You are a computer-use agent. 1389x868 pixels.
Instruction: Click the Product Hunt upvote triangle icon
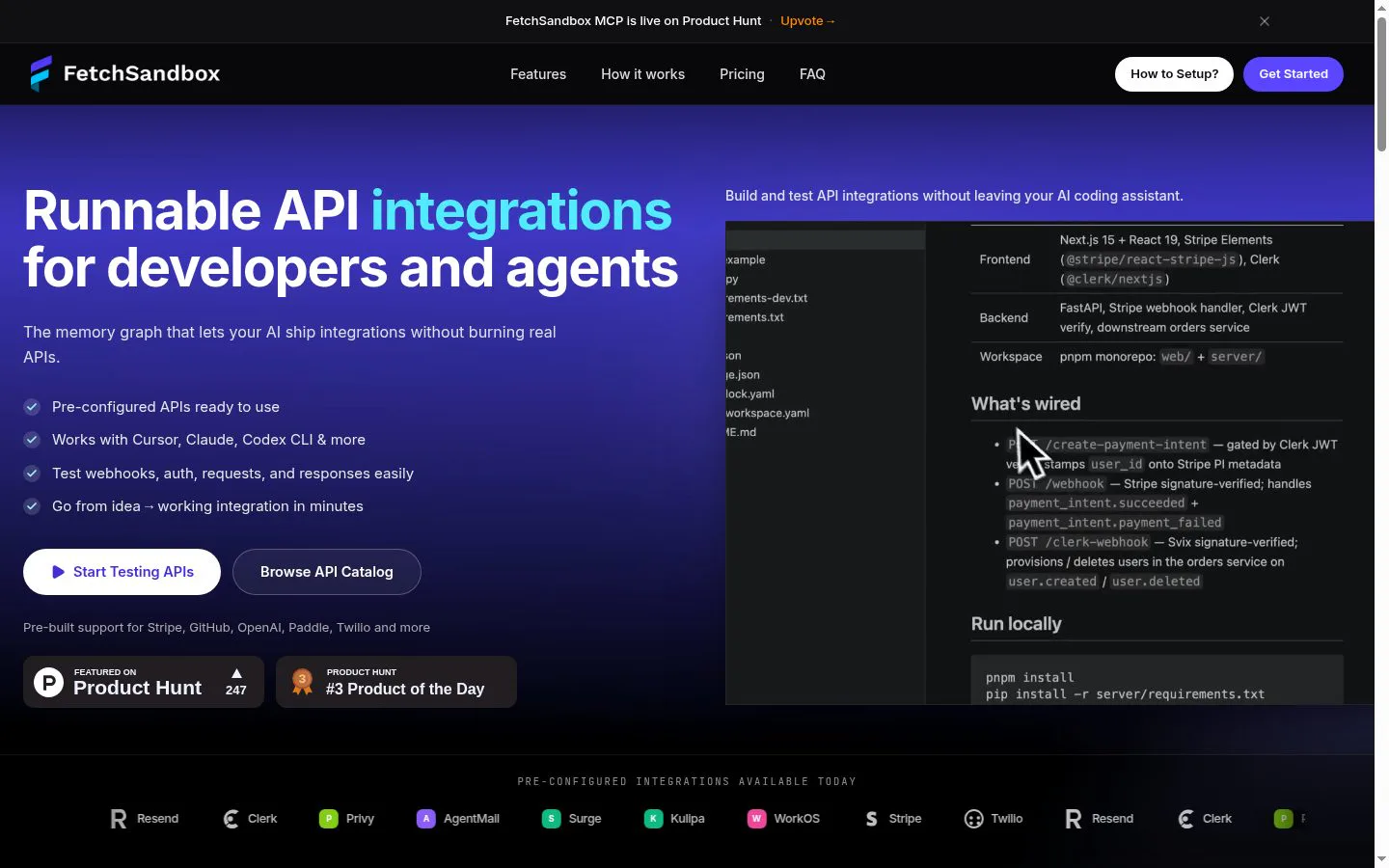coord(236,673)
